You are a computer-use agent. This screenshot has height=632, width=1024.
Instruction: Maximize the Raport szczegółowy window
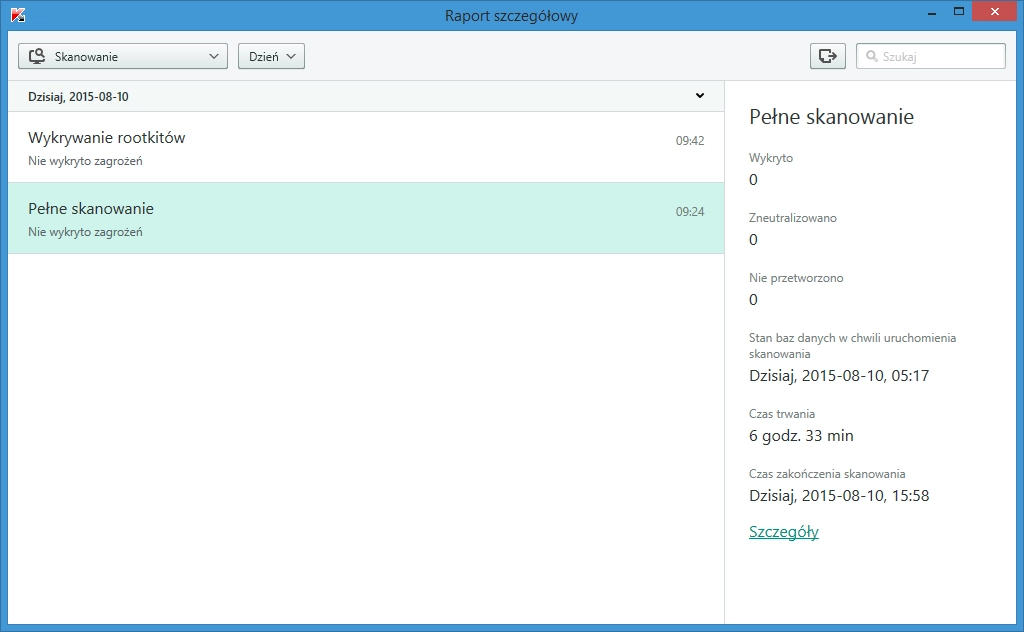click(959, 12)
